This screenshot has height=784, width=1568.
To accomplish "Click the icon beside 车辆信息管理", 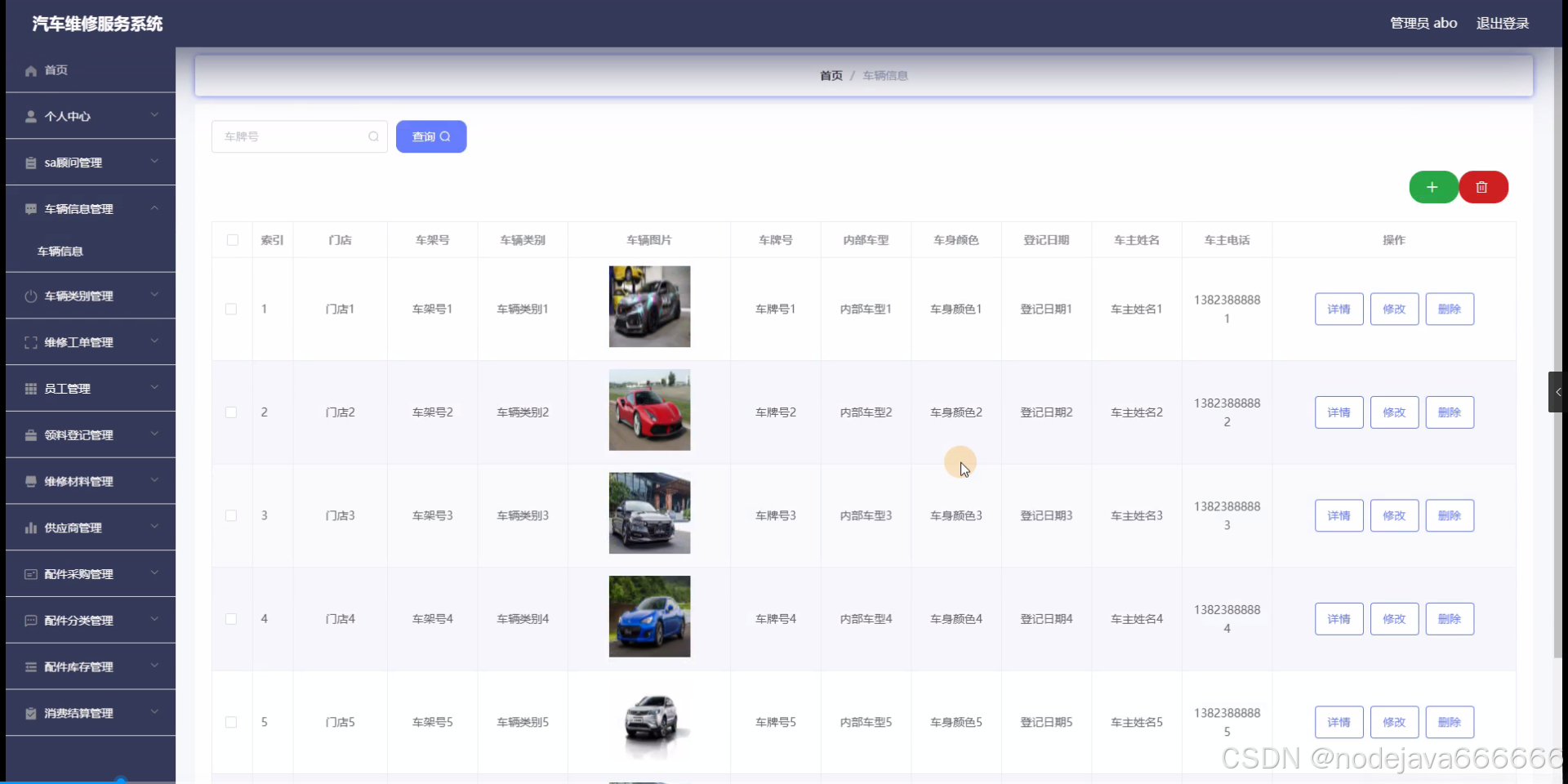I will coord(31,210).
